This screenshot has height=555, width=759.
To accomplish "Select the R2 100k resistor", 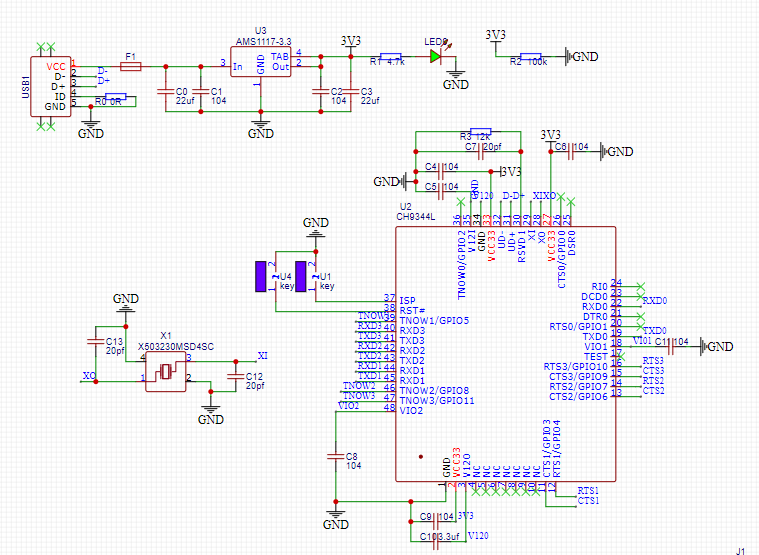I will click(529, 57).
